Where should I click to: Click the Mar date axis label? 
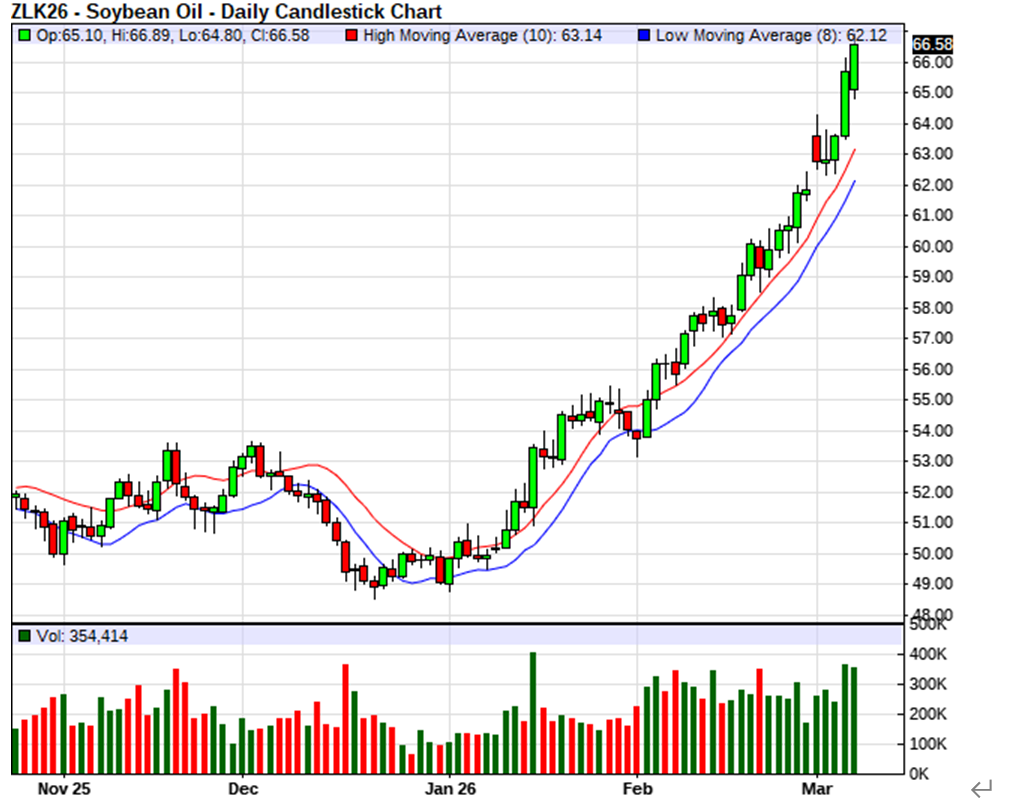coord(817,788)
